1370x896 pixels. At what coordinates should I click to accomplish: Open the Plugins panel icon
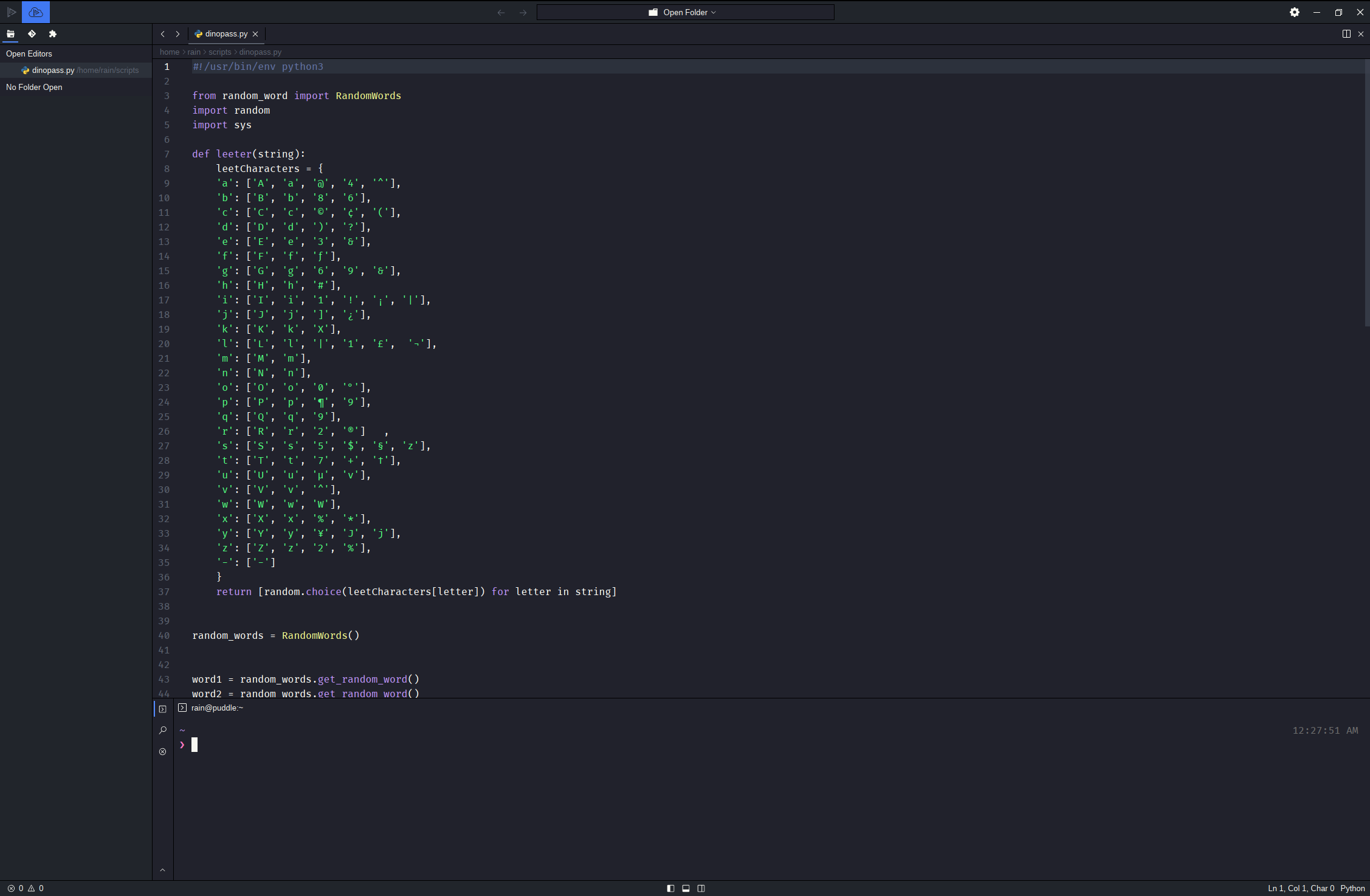[x=53, y=34]
